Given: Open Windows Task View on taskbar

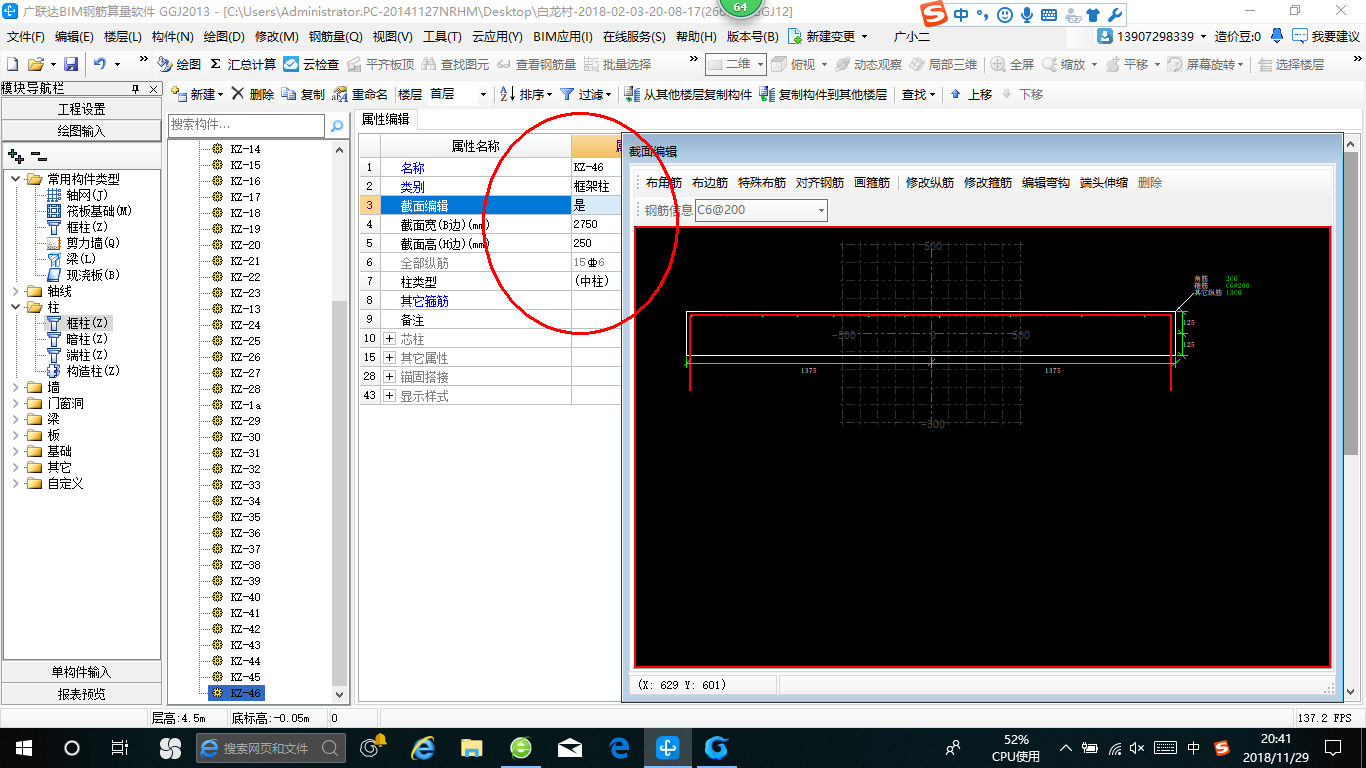Looking at the screenshot, I should [x=119, y=748].
